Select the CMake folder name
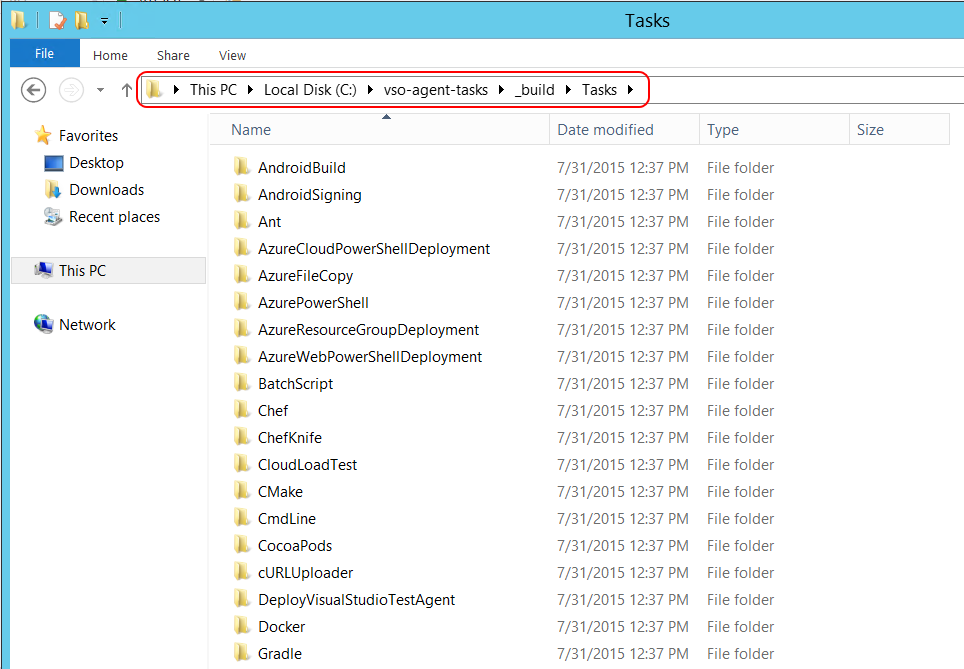 280,492
